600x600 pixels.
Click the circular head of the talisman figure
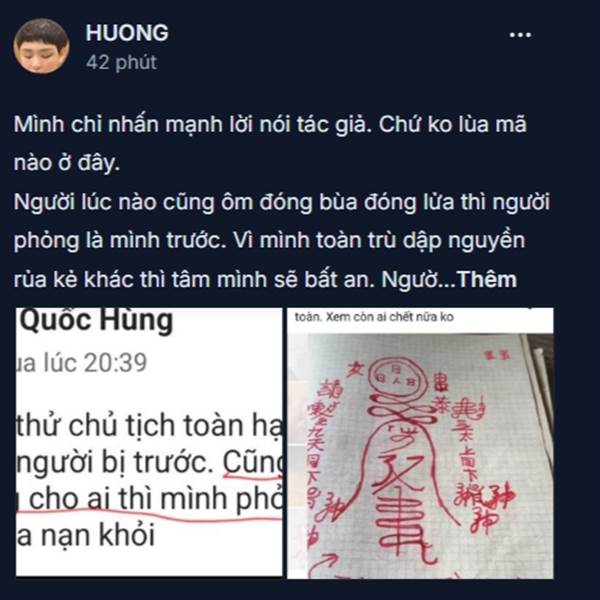(x=395, y=378)
